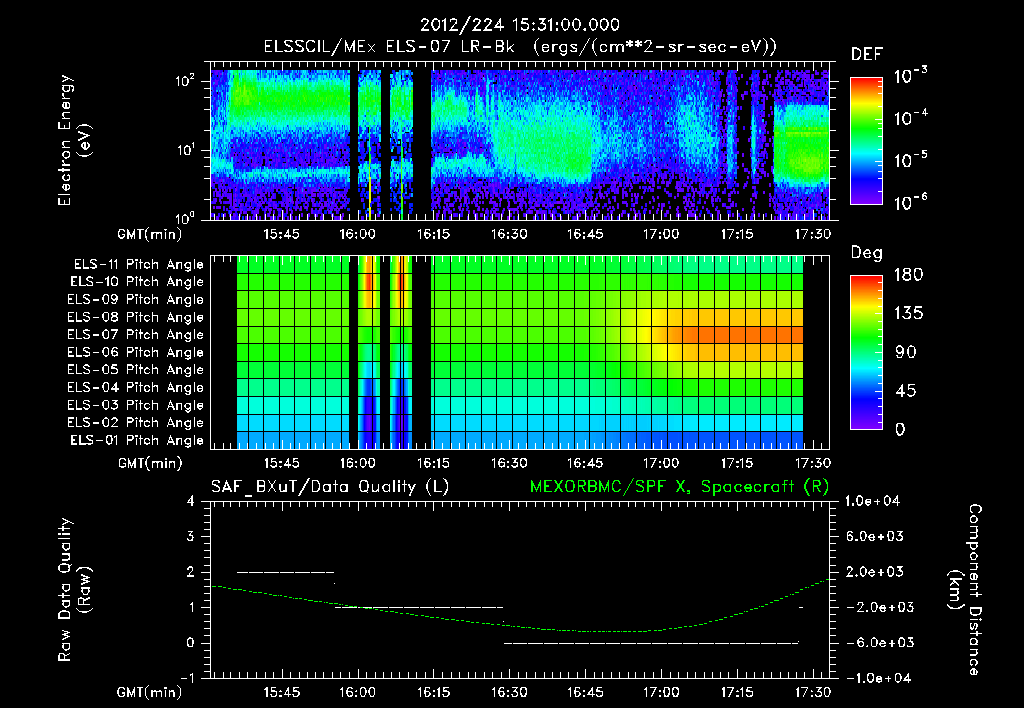The image size is (1024, 708).
Task: Click the 90 value on Deg scale
Action: tap(904, 352)
